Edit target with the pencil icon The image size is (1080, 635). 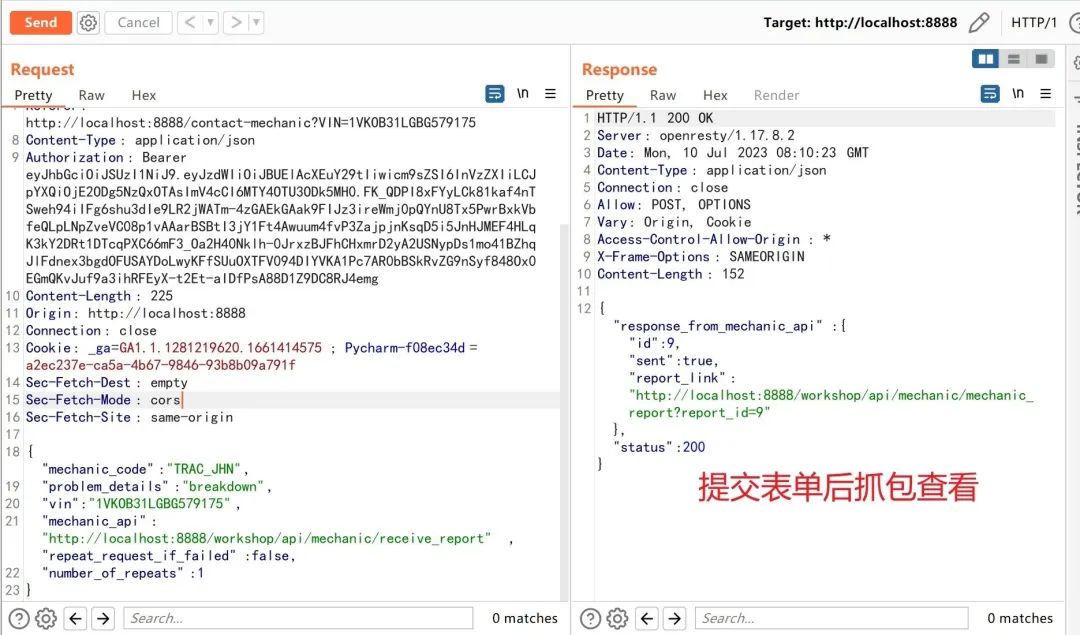click(x=979, y=23)
